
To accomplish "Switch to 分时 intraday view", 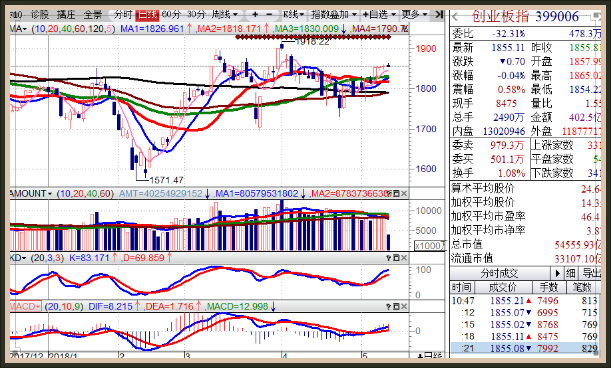I will click(123, 15).
